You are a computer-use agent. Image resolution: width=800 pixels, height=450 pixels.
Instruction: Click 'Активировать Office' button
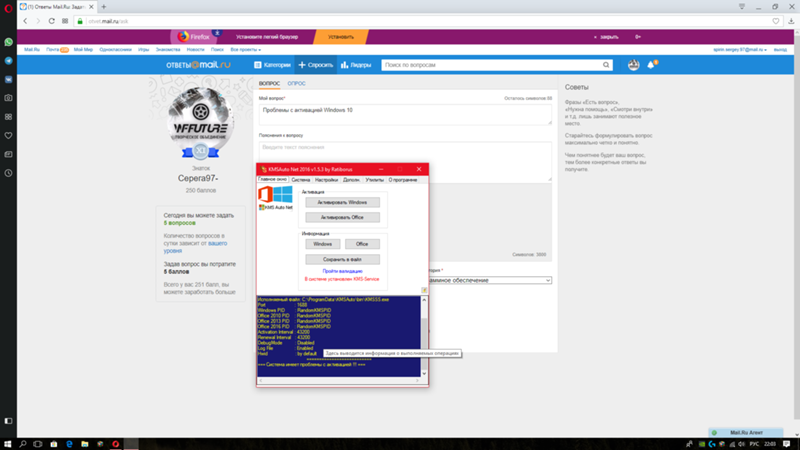point(342,217)
